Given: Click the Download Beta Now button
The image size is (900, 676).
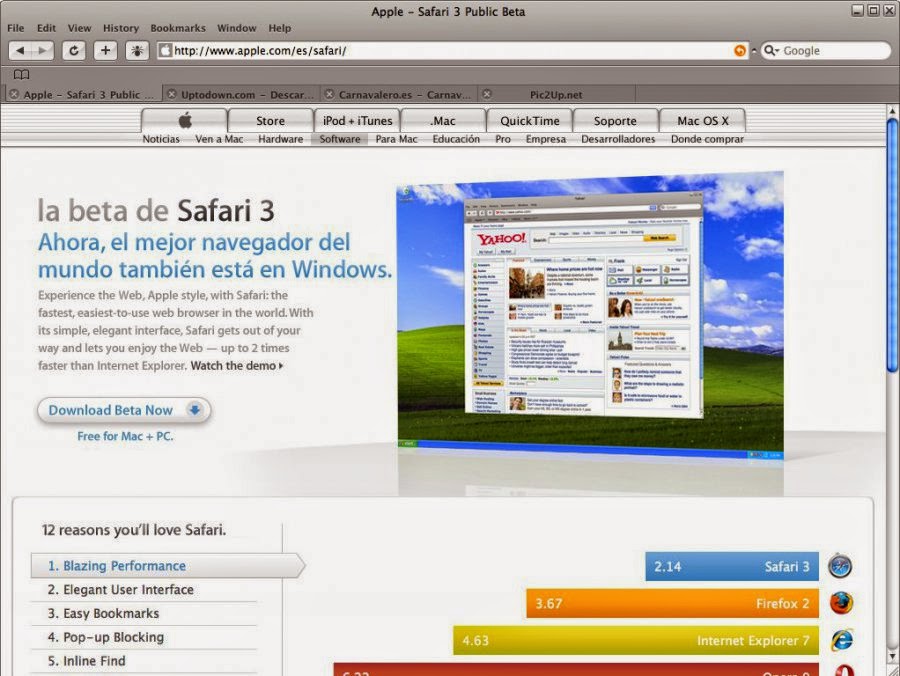Looking at the screenshot, I should (124, 410).
